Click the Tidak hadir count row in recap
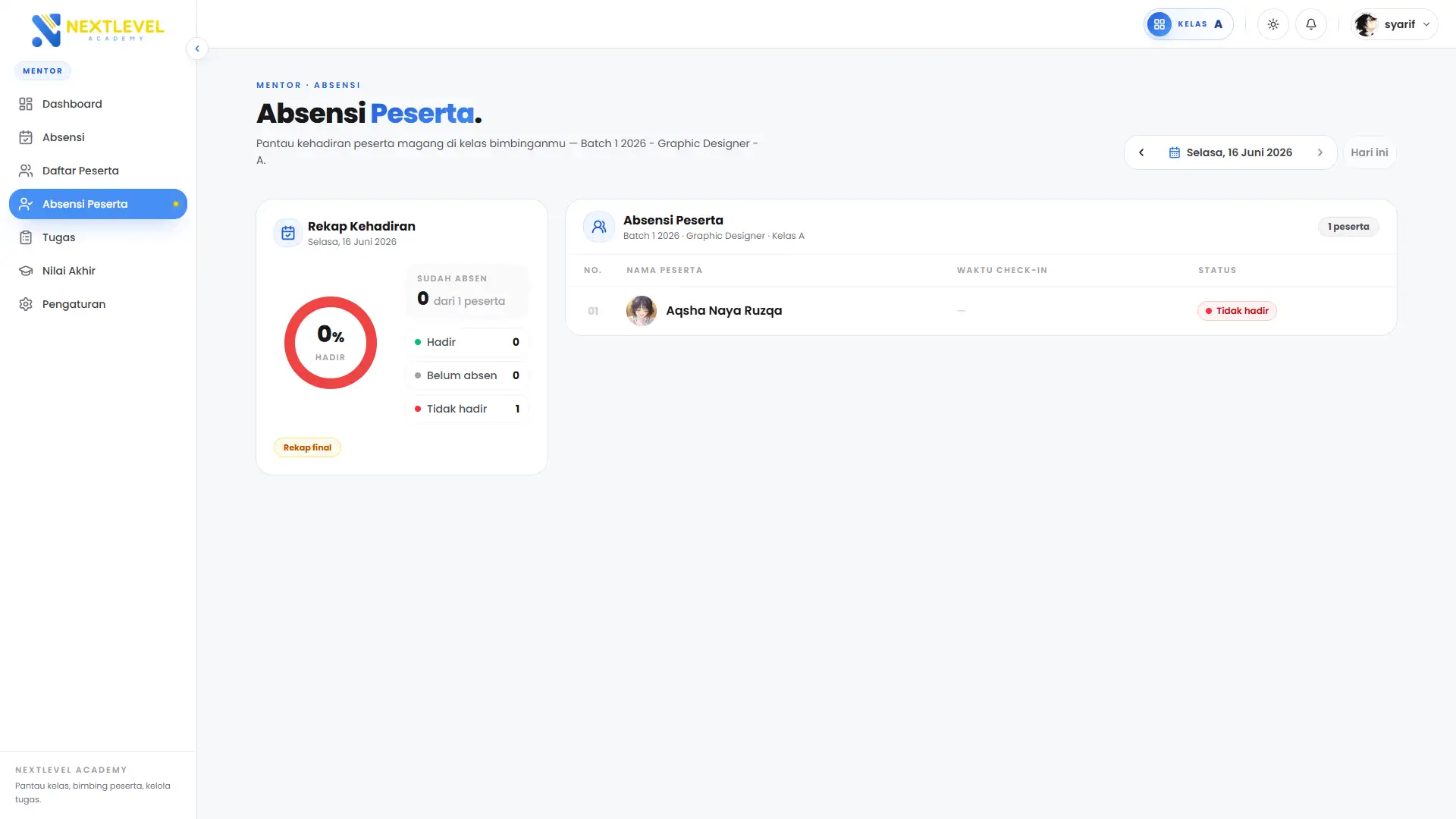 pos(467,409)
